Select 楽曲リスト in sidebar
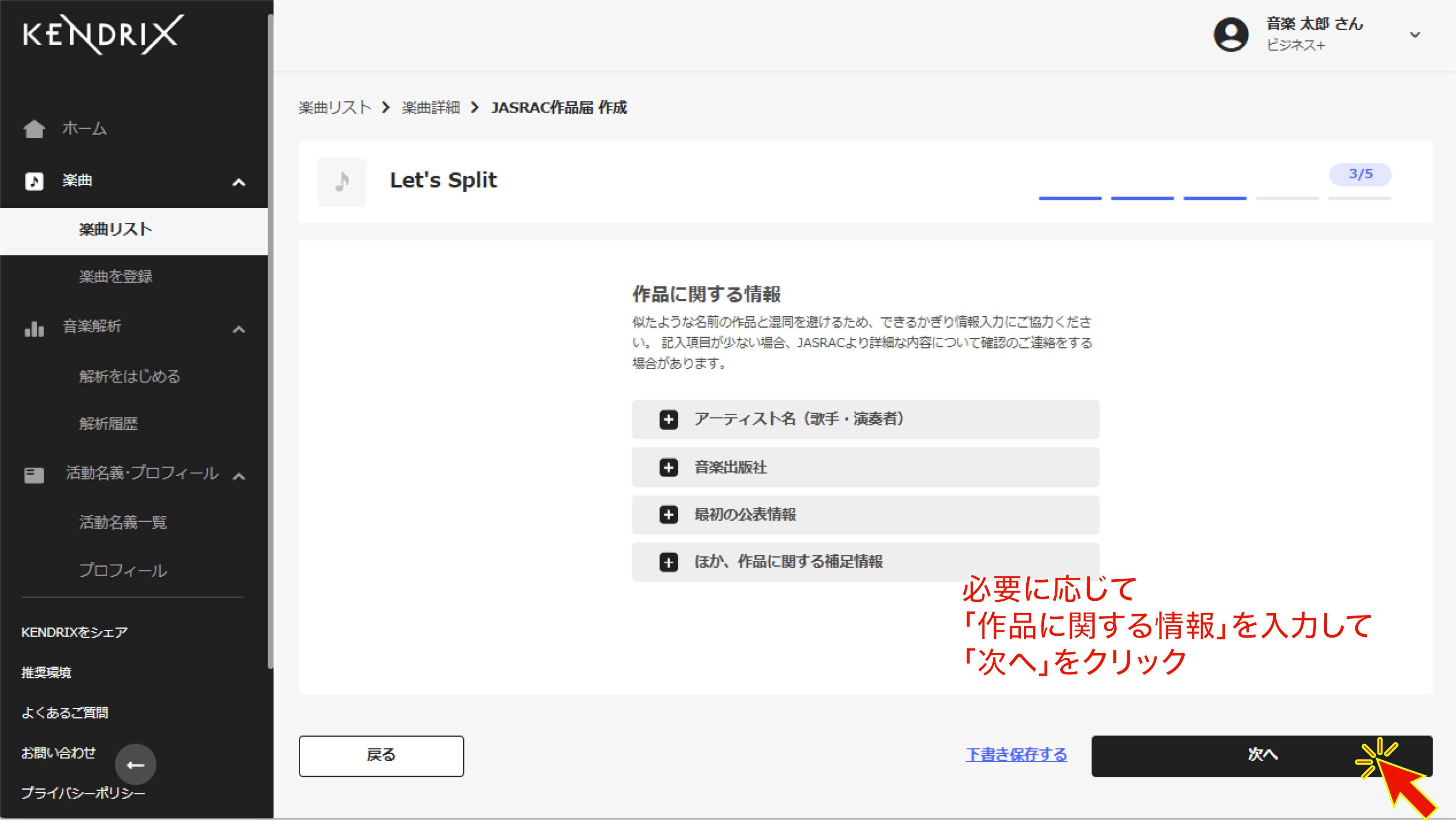Image resolution: width=1456 pixels, height=821 pixels. [134, 230]
